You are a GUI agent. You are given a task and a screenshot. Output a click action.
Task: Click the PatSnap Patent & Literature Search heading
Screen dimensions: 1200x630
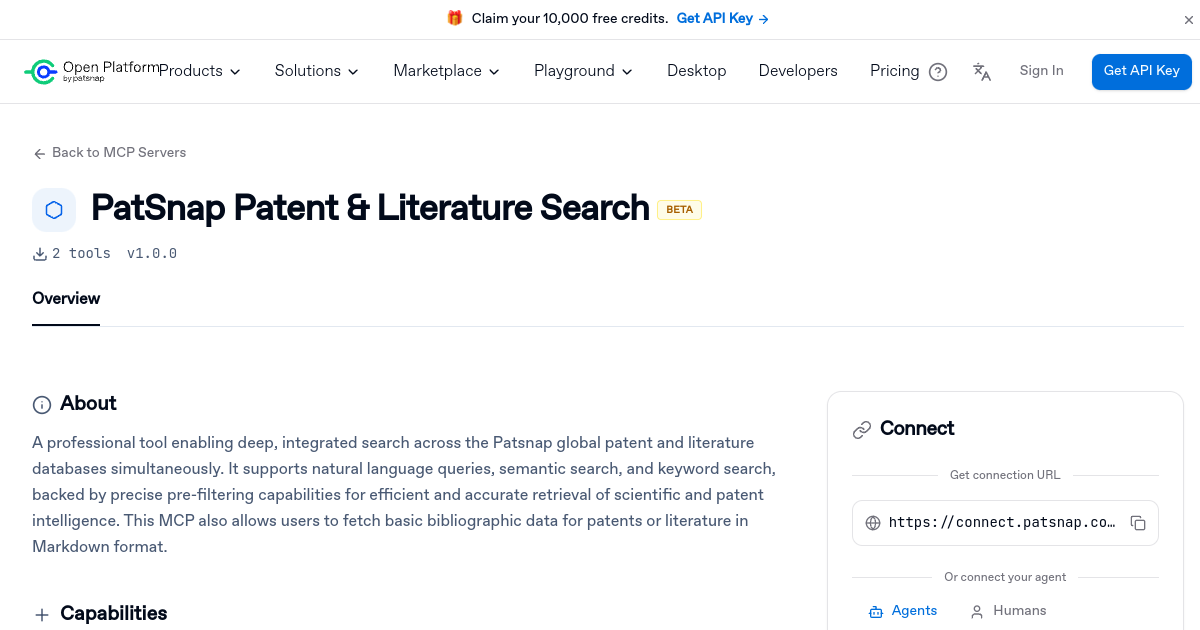tap(370, 208)
